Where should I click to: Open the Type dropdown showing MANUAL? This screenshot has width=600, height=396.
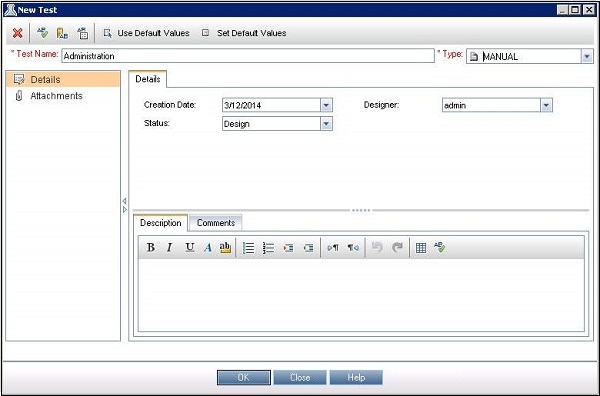point(587,57)
